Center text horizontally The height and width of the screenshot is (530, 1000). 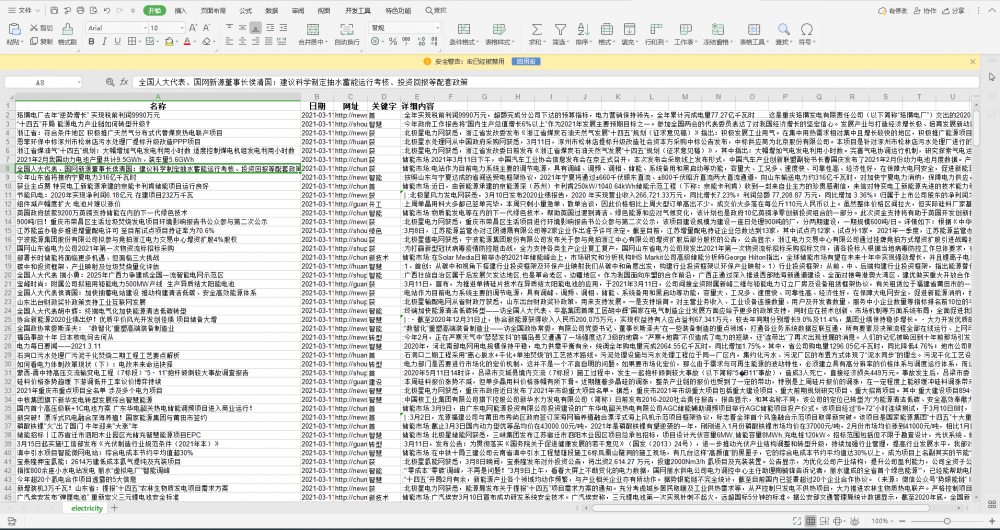tap(243, 42)
